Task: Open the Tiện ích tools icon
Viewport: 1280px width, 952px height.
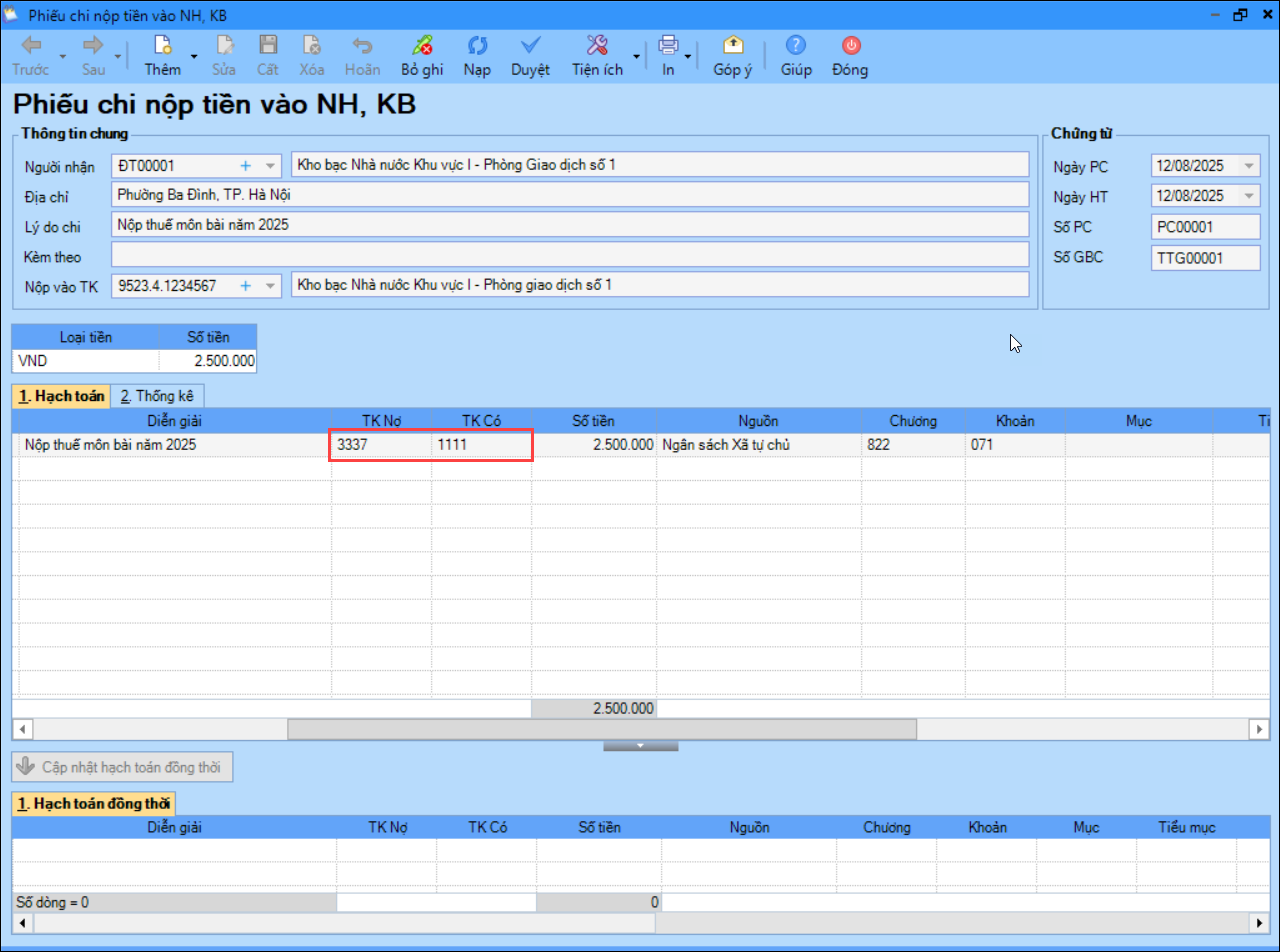Action: 597,46
